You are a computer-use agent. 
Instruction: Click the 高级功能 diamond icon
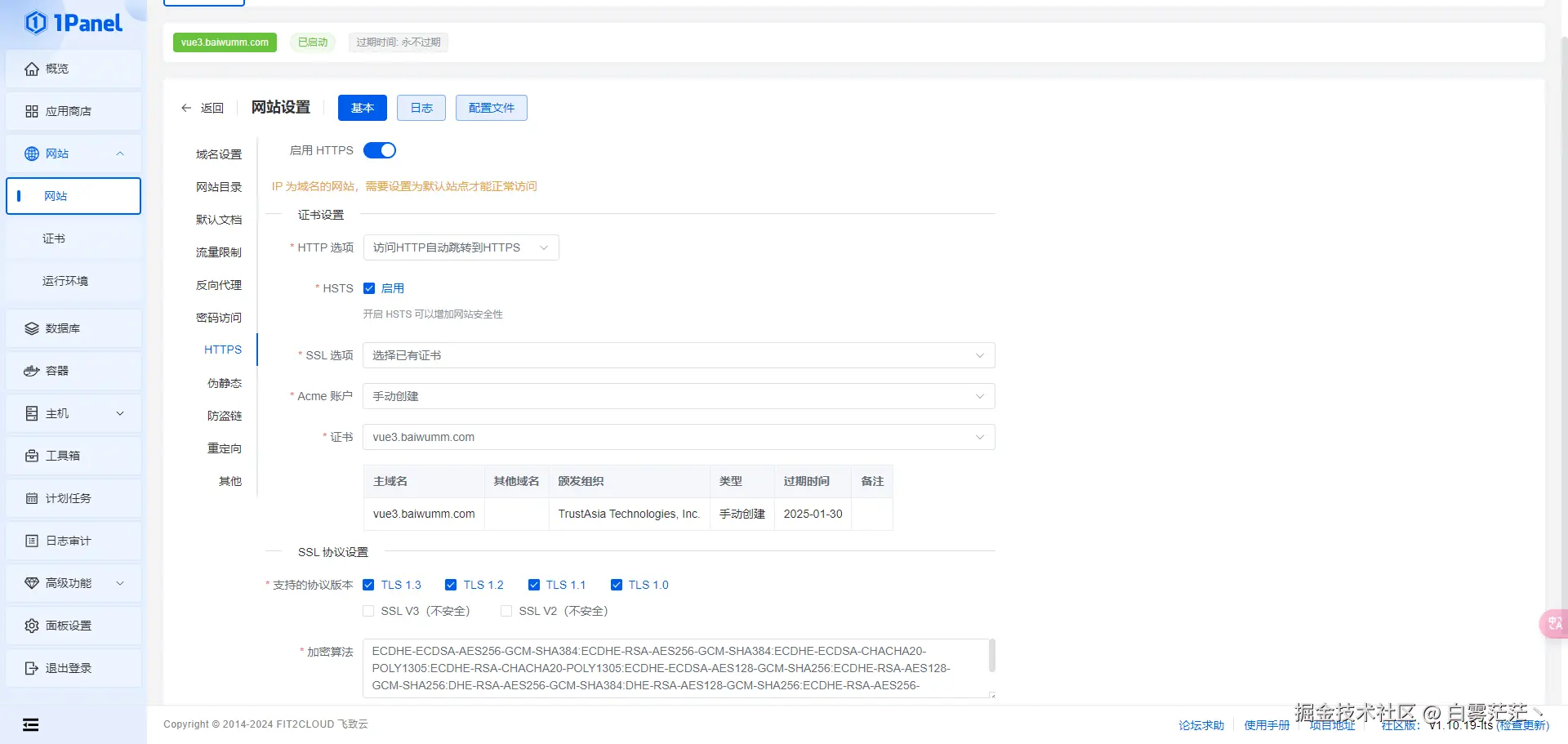pos(32,583)
